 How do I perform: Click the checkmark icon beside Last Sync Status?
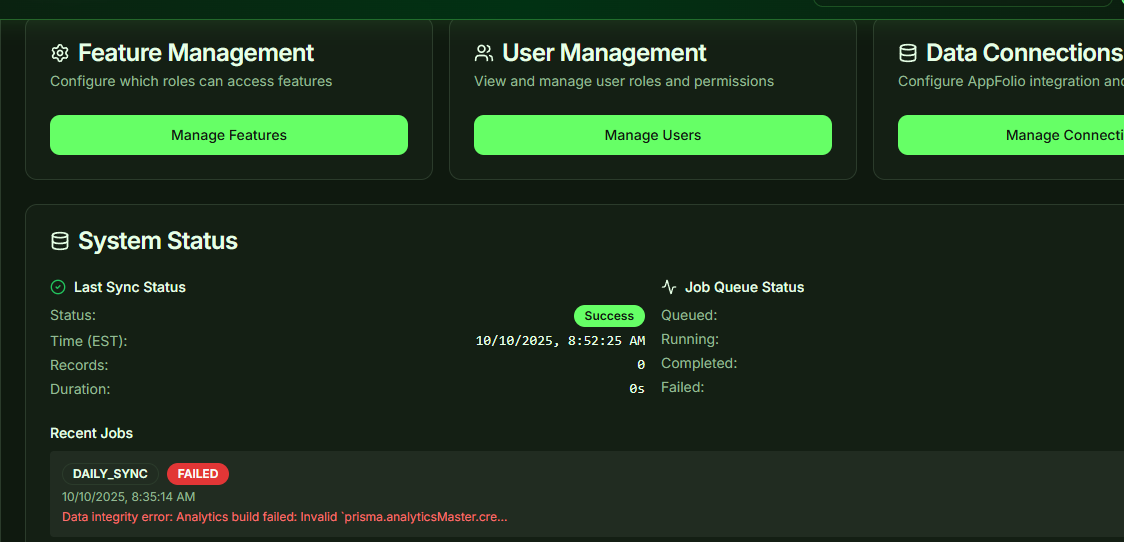pyautogui.click(x=58, y=287)
